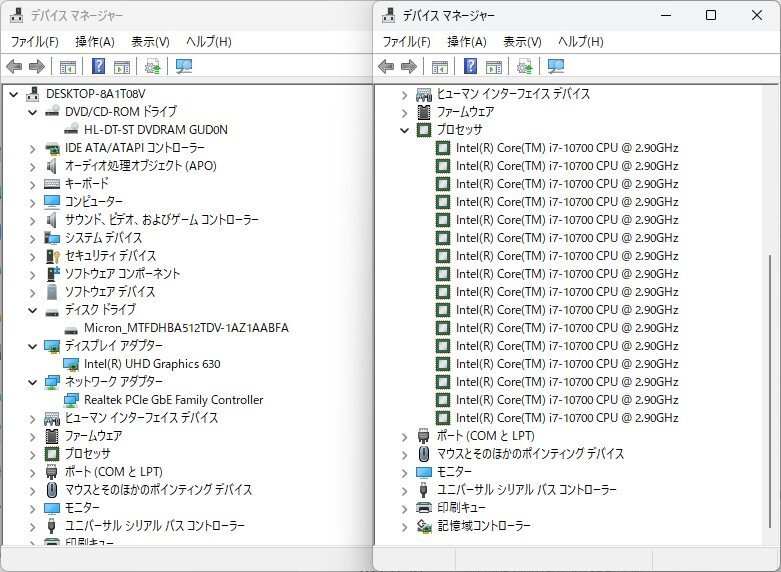The height and width of the screenshot is (572, 781).
Task: Minimize the right Device Manager window
Action: tap(666, 15)
